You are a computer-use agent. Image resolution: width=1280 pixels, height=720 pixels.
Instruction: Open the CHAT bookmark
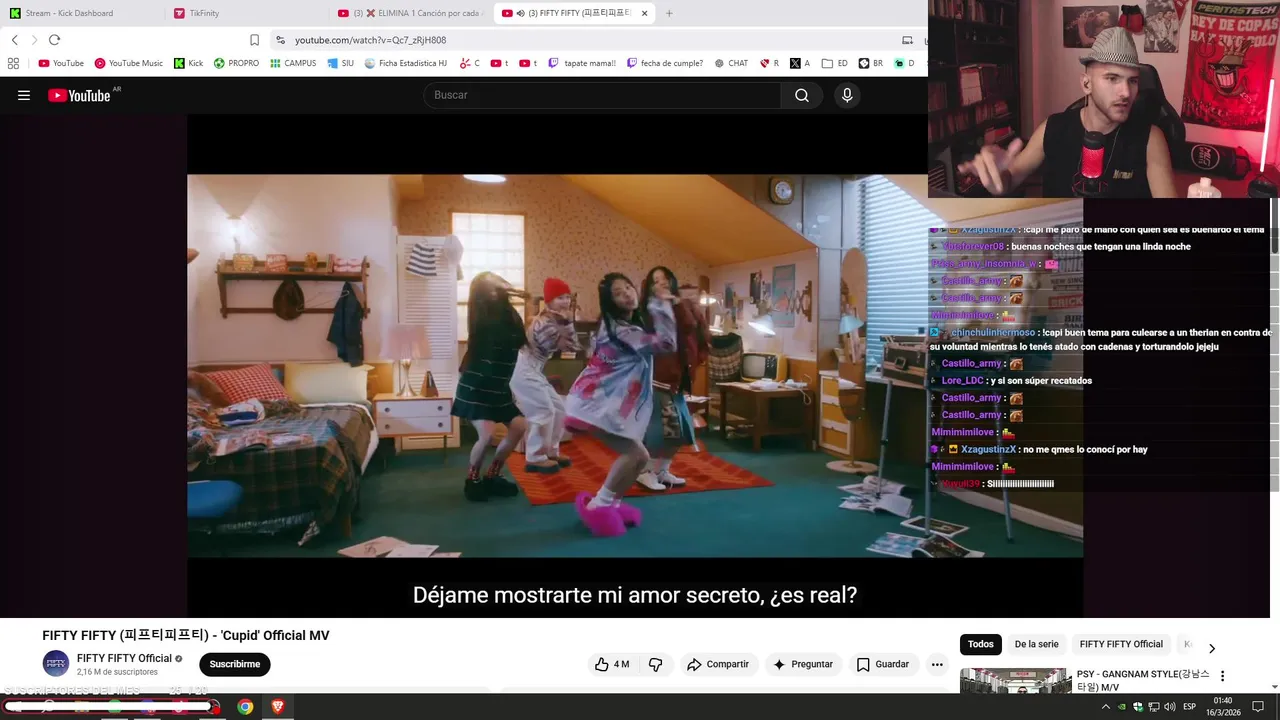pyautogui.click(x=731, y=63)
